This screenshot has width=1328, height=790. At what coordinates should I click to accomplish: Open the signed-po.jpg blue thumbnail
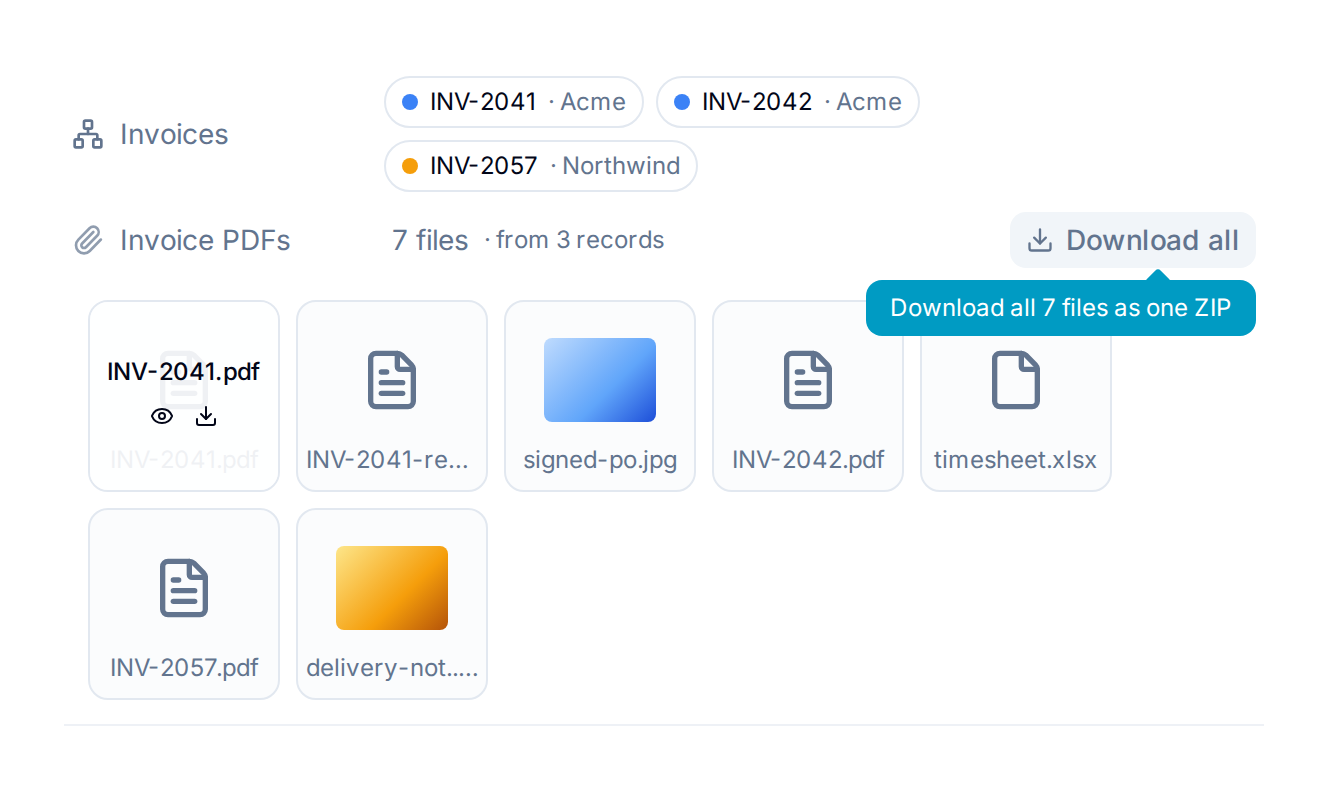tap(600, 380)
